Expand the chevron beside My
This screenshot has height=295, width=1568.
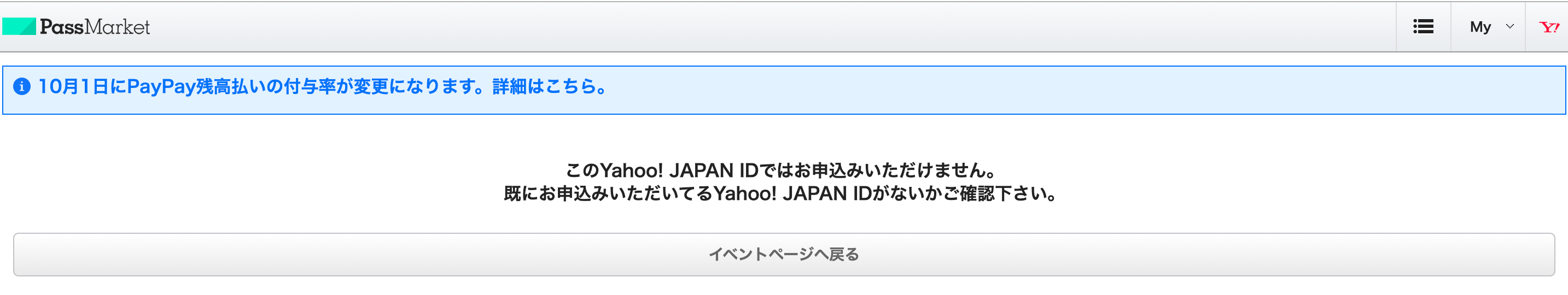pyautogui.click(x=1509, y=27)
